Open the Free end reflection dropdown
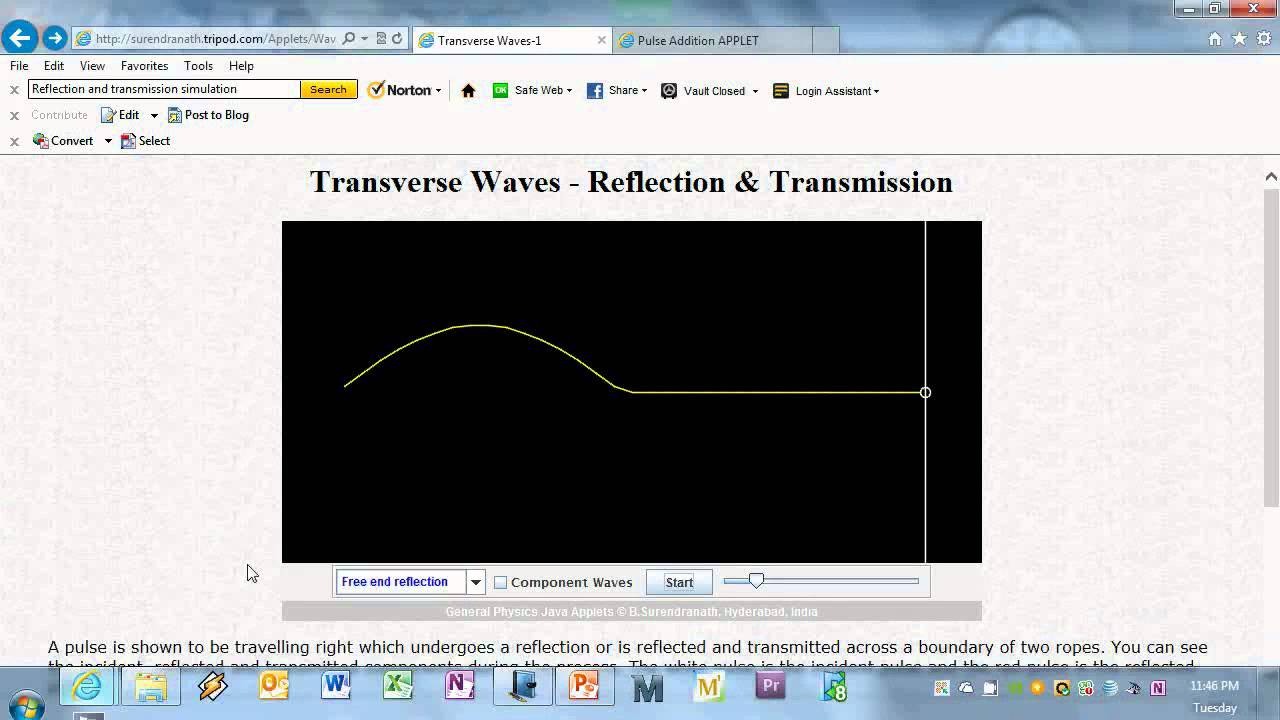Screen dimensions: 1280x720 point(476,582)
